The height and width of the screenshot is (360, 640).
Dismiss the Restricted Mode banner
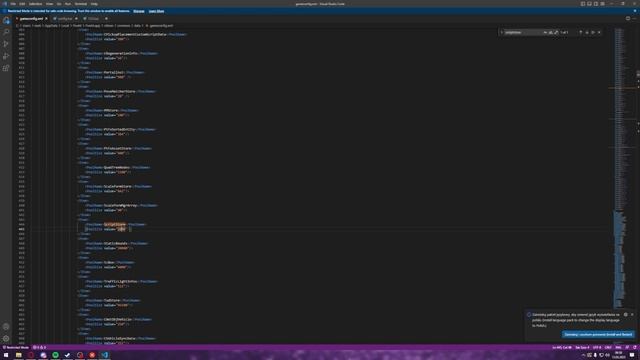point(635,11)
